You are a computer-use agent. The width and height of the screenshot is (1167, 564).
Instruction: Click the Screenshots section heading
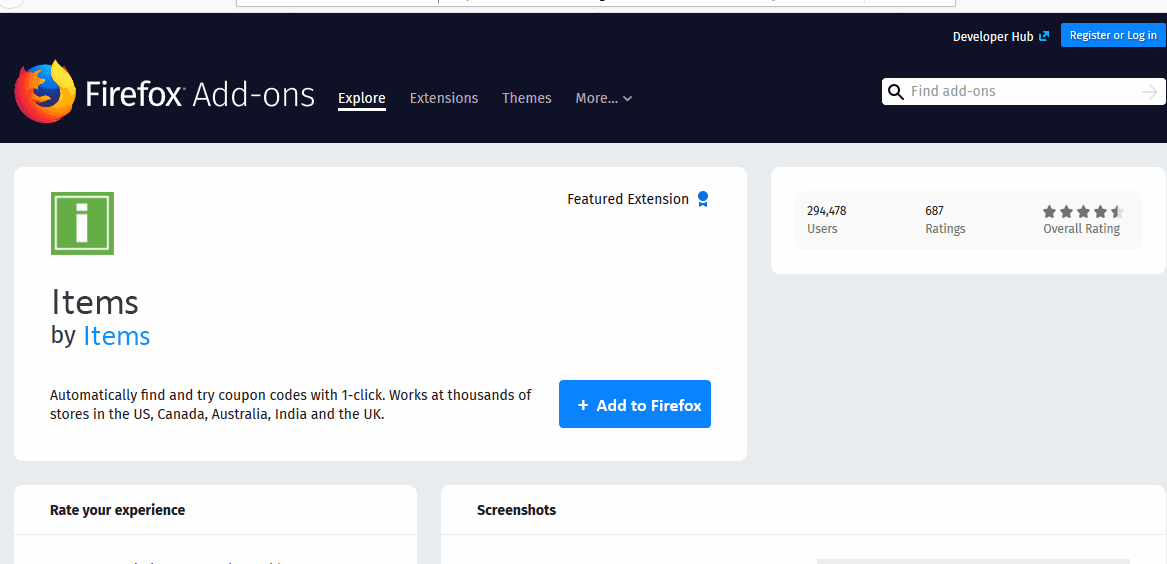[516, 510]
